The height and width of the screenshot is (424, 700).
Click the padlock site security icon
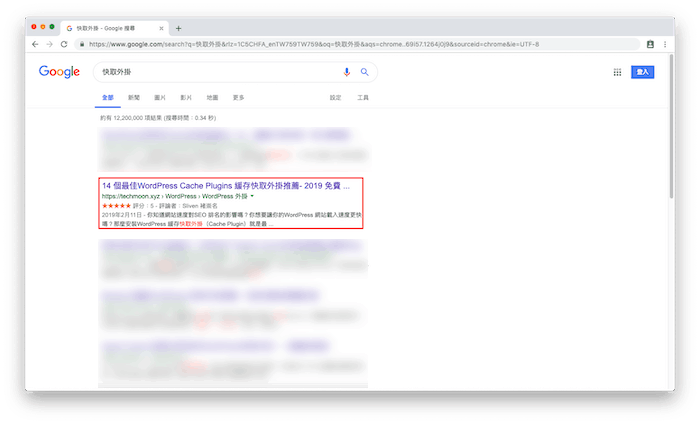(x=82, y=44)
